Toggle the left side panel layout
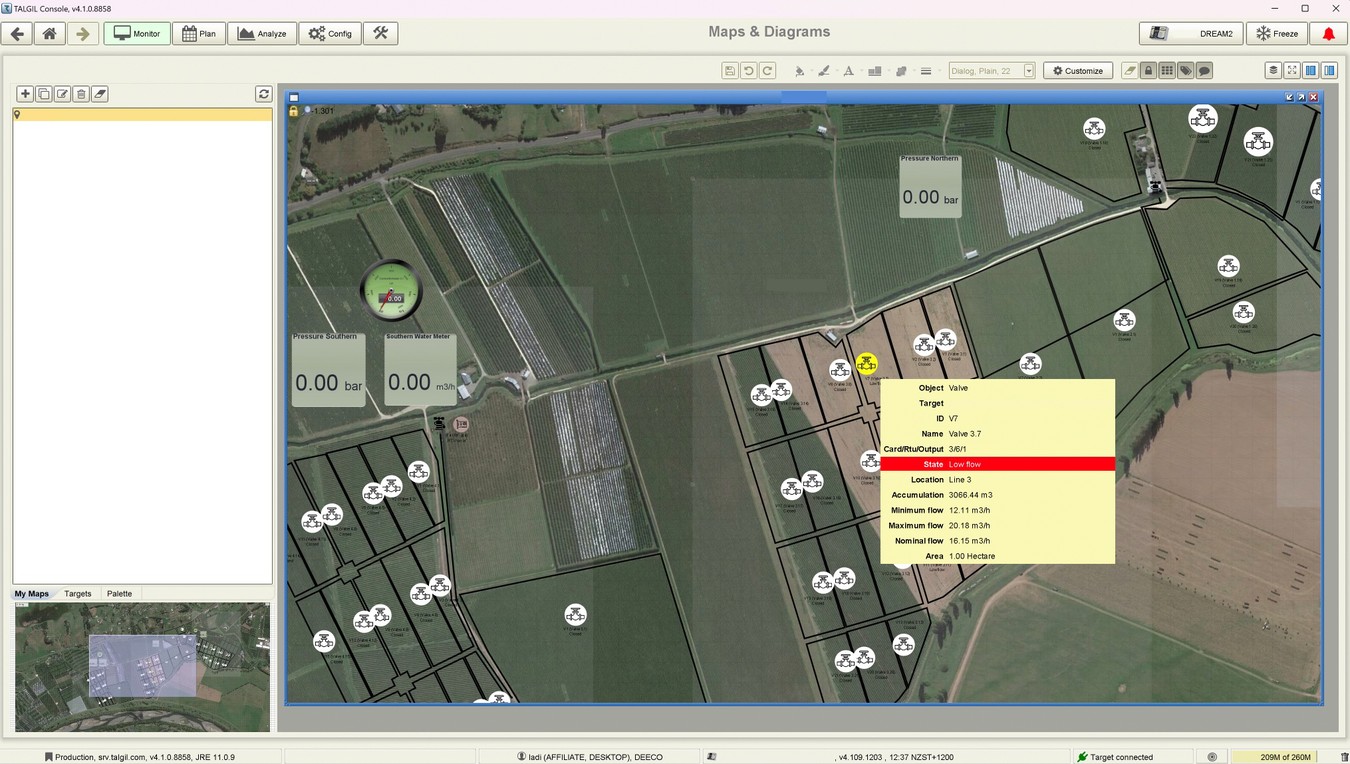 1310,71
